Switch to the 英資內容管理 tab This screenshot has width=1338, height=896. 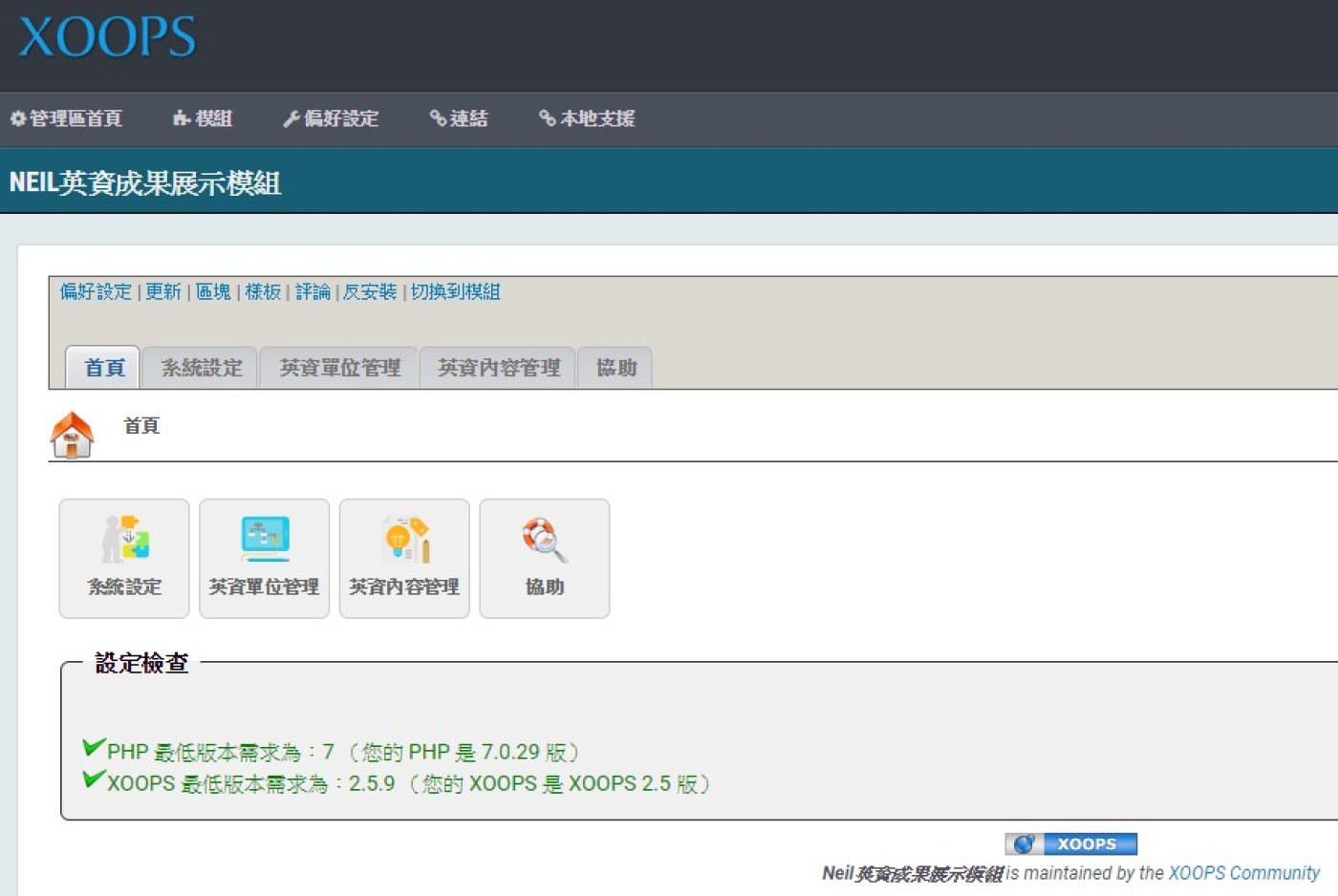[x=498, y=368]
